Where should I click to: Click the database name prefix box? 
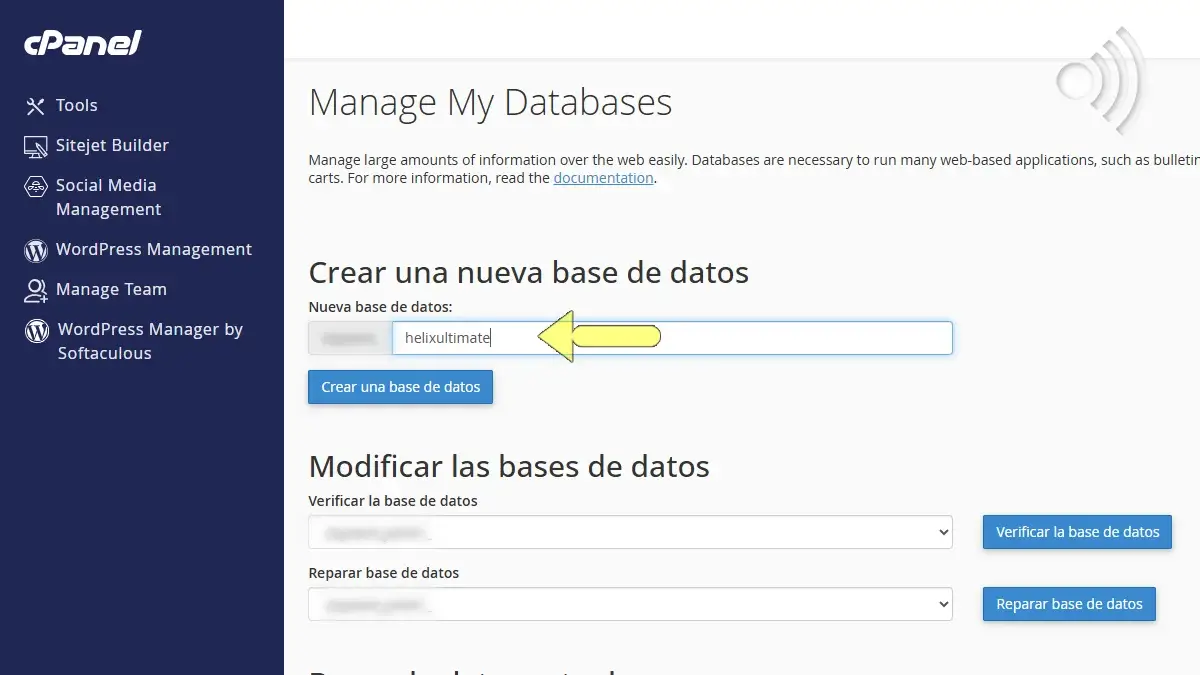tap(349, 338)
